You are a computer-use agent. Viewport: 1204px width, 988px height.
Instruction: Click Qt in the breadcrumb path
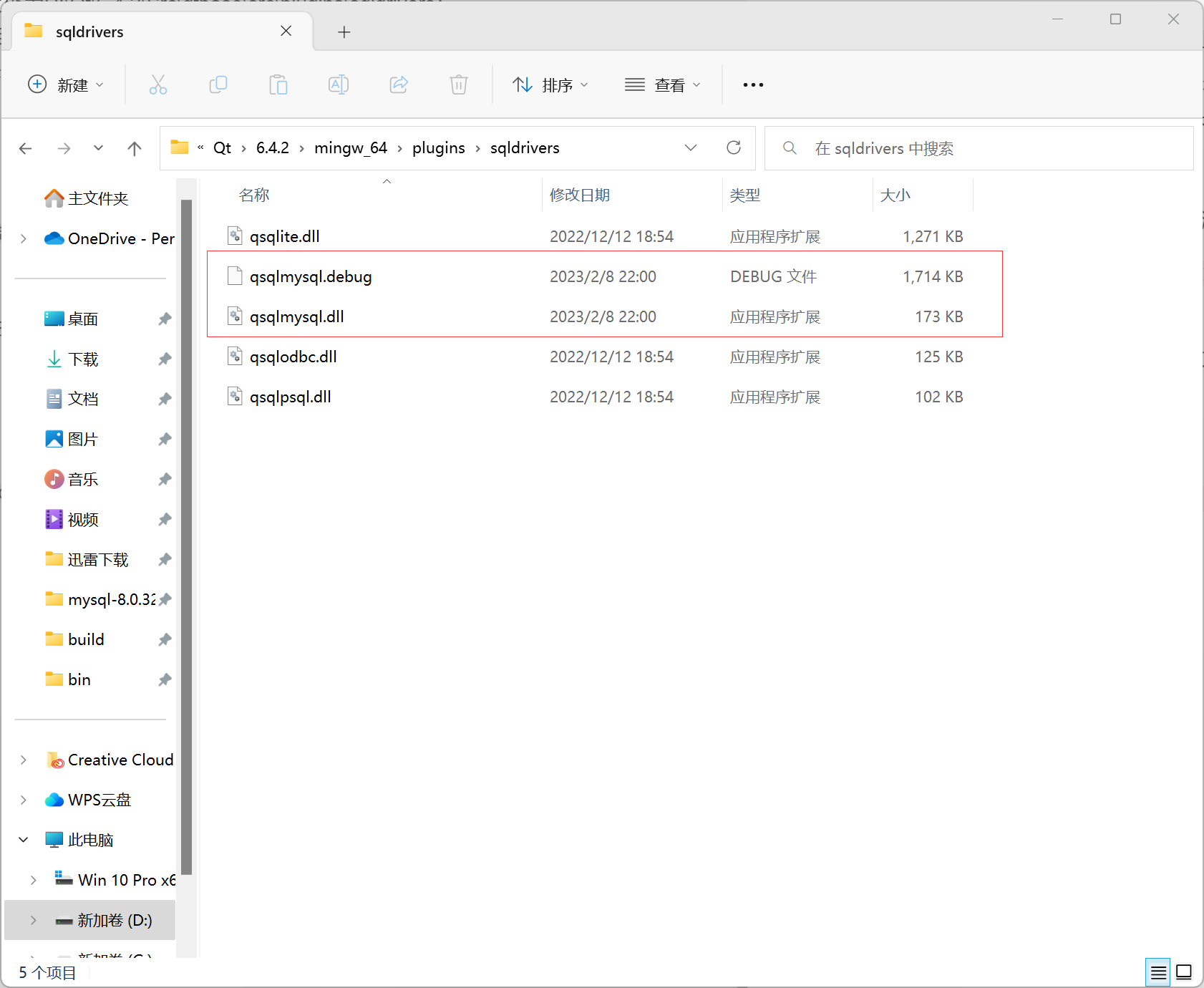coord(222,148)
